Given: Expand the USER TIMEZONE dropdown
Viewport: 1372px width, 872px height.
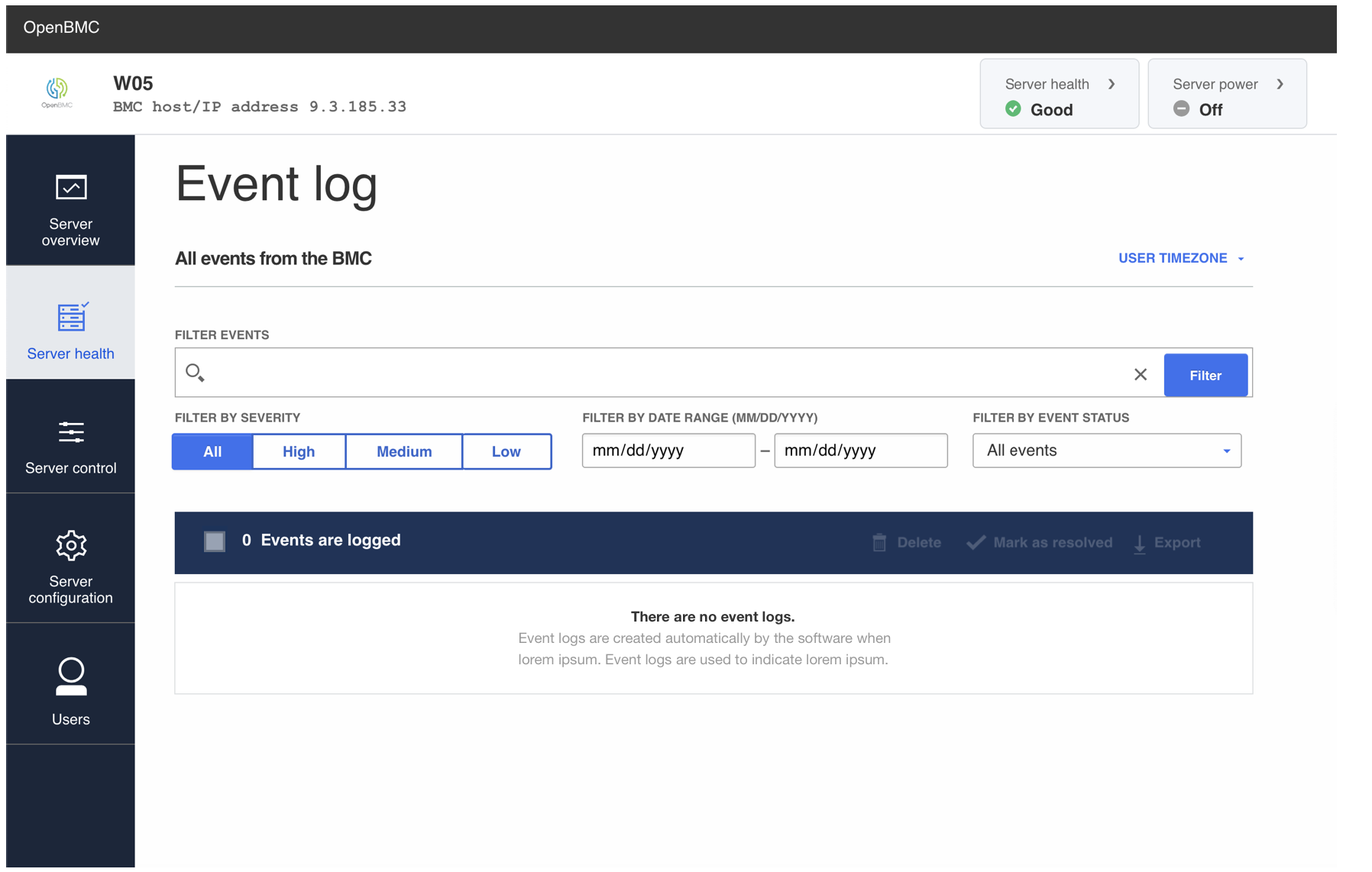Looking at the screenshot, I should [1181, 258].
